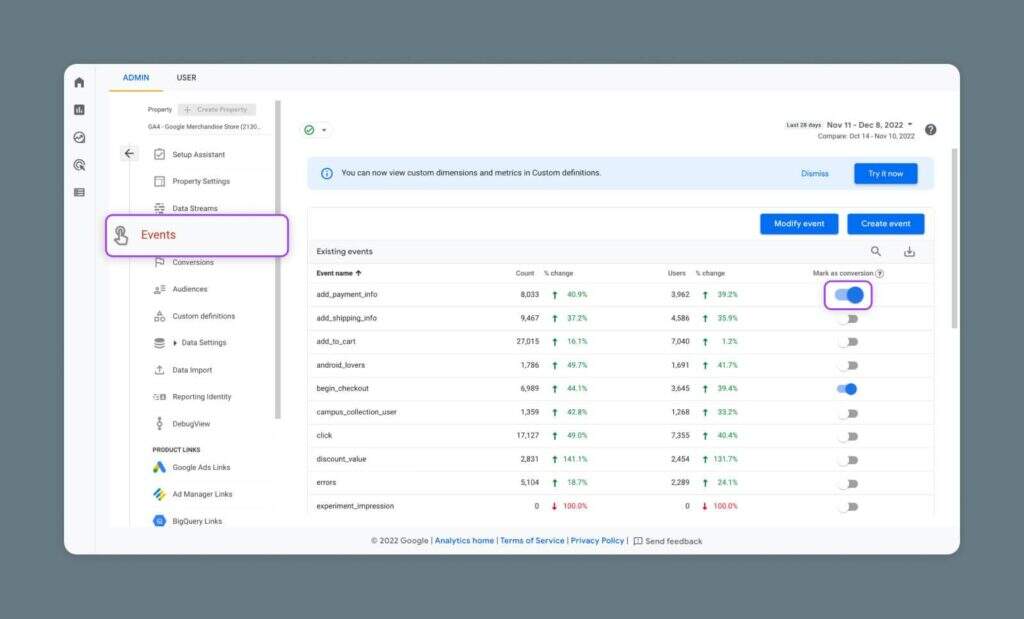
Task: Dismiss the custom definitions banner
Action: [814, 173]
